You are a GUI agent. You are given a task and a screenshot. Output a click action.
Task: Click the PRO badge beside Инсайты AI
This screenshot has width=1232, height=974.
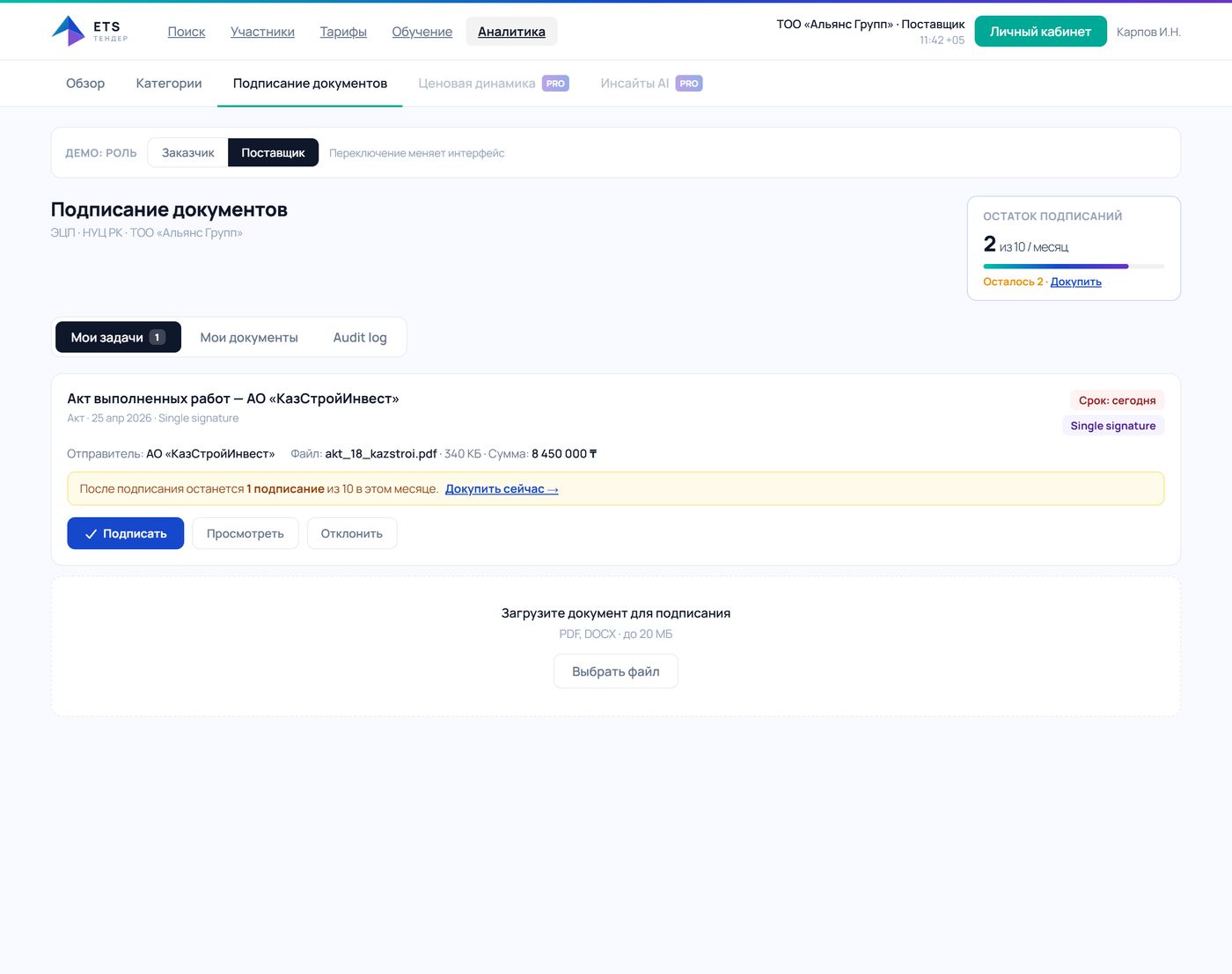[689, 84]
